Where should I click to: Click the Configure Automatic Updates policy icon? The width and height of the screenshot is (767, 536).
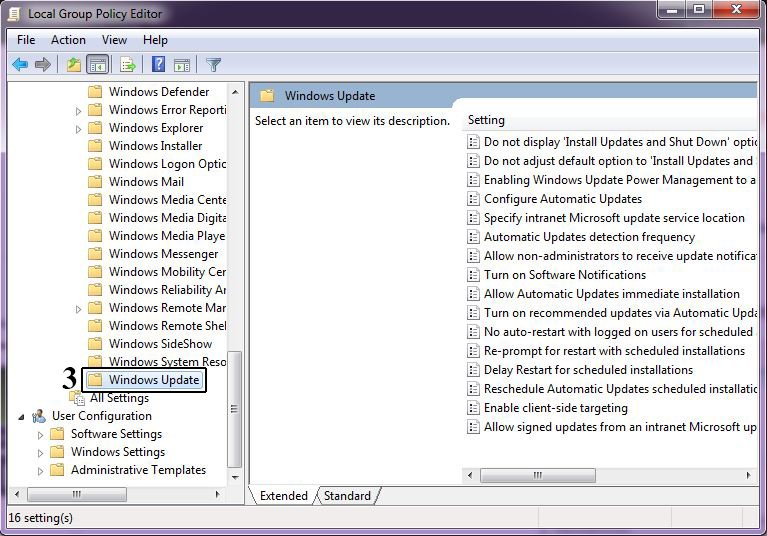pos(473,199)
